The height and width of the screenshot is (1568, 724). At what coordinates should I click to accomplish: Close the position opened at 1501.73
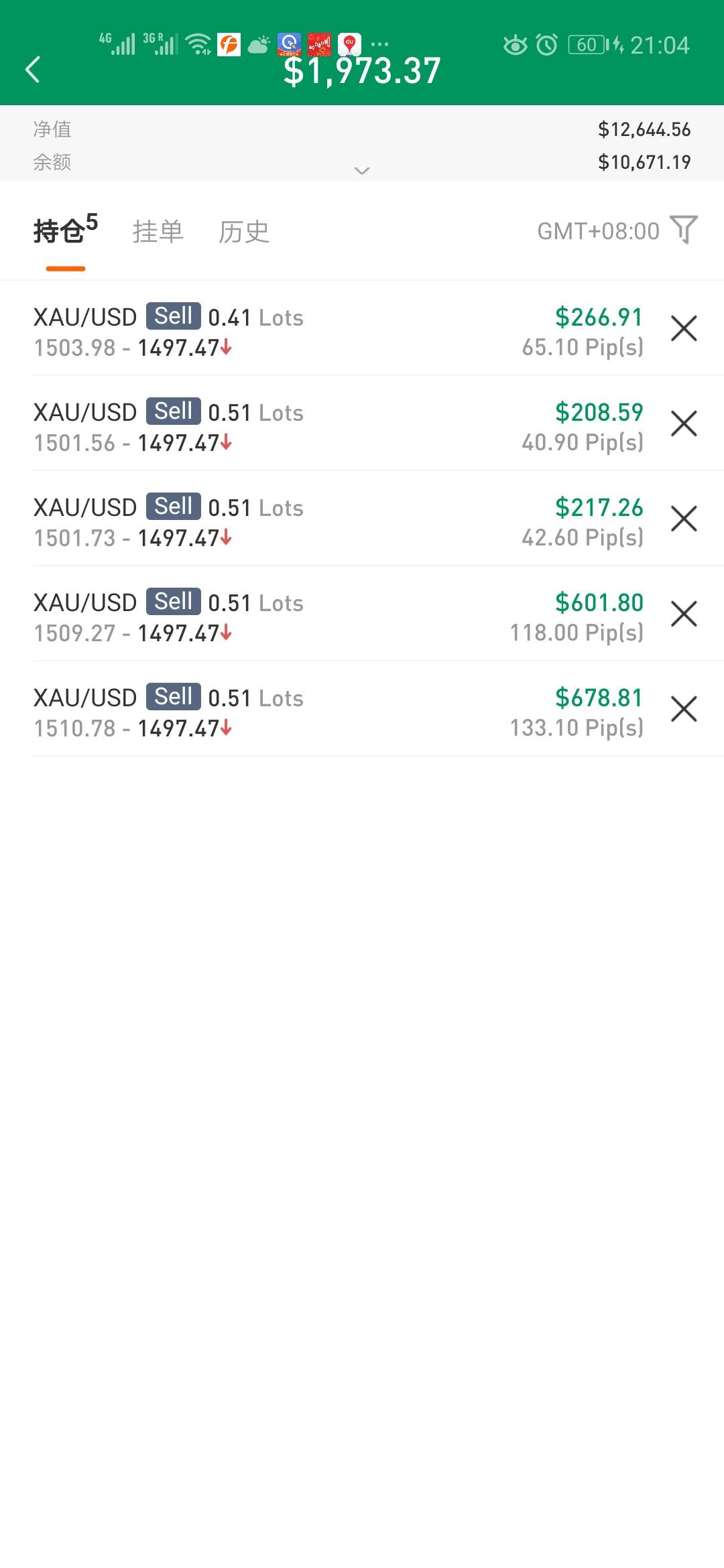pos(684,519)
